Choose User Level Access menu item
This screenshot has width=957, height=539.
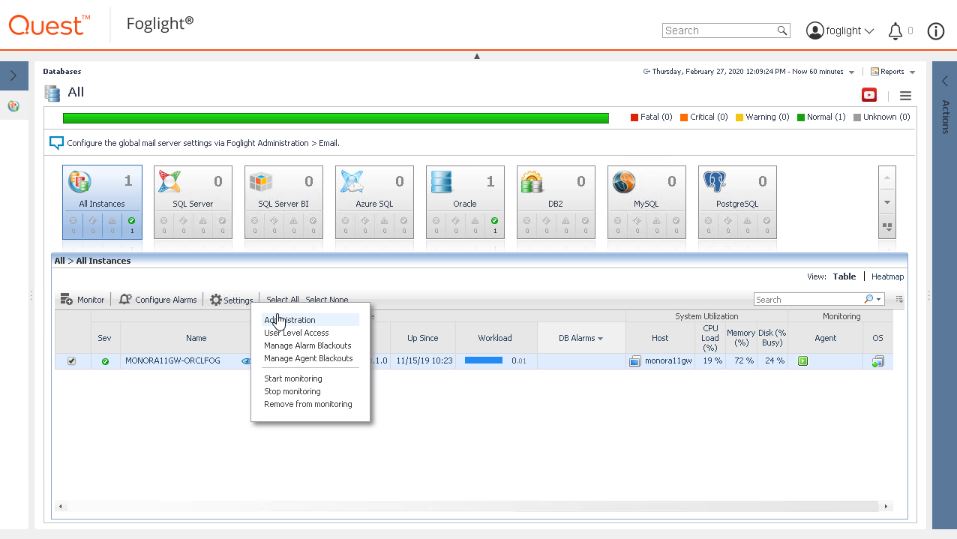(x=297, y=333)
